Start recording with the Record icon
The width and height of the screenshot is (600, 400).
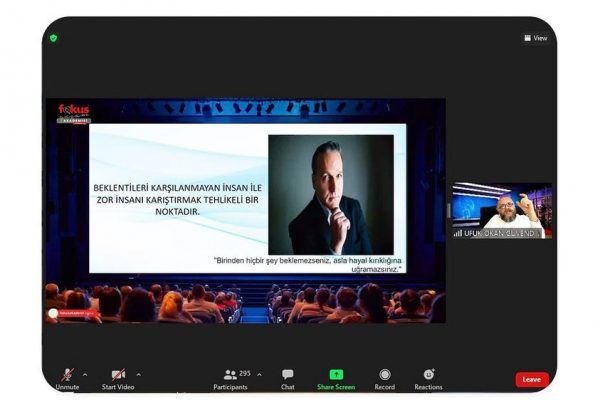385,374
